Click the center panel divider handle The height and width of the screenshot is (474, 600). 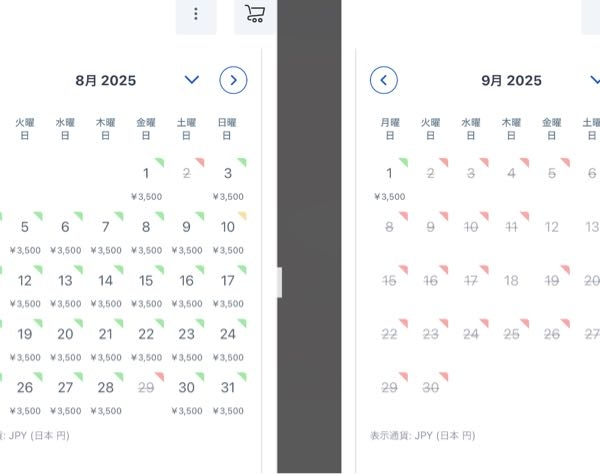(280, 282)
